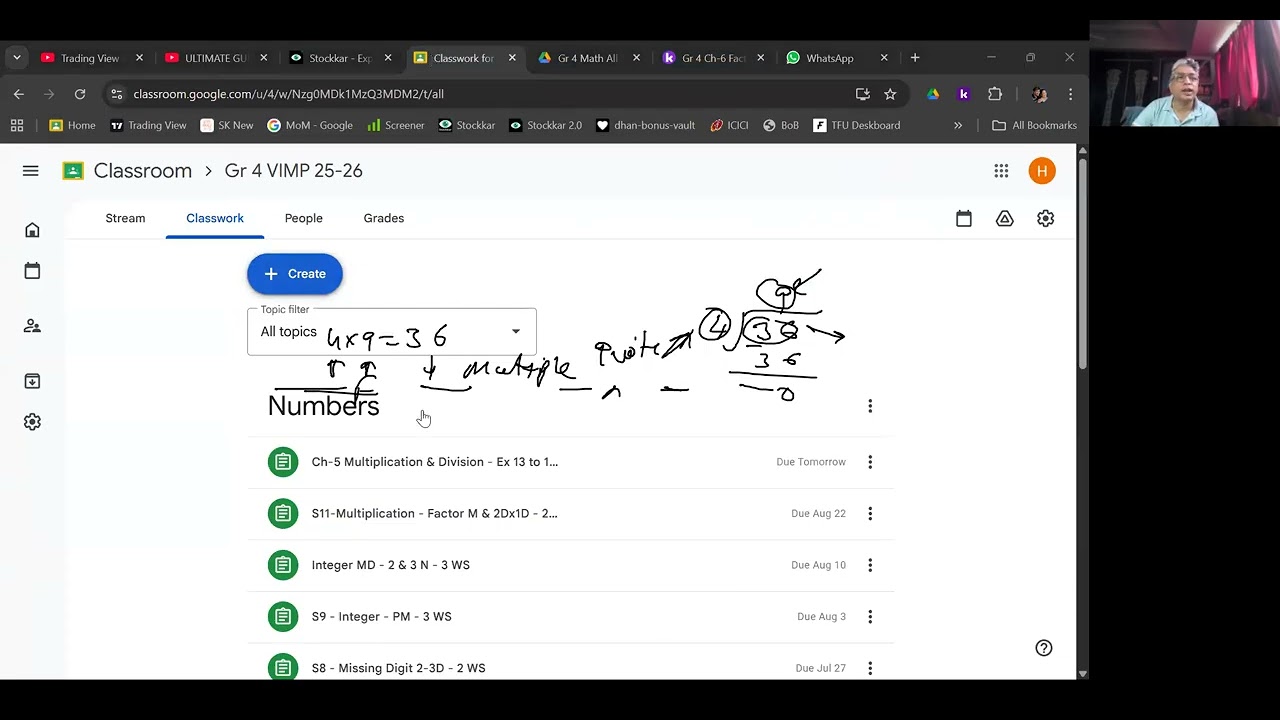Open Chrome three-dot menu
This screenshot has width=1280, height=720.
click(x=1070, y=94)
